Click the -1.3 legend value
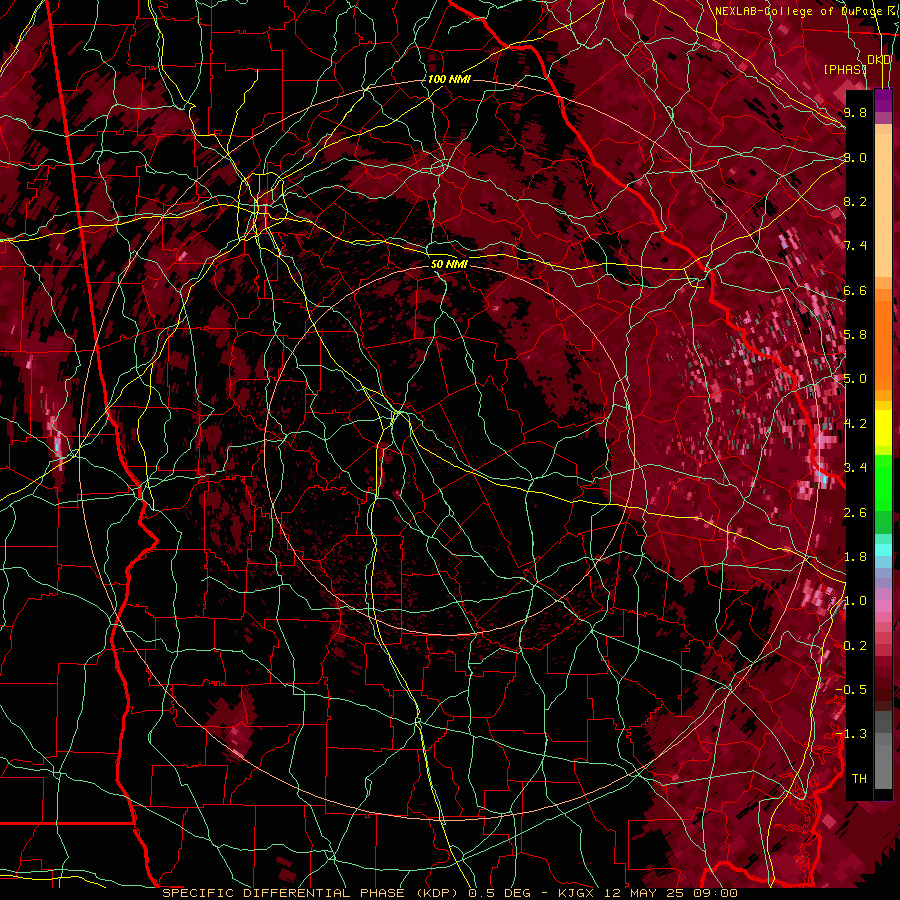This screenshot has height=900, width=900. [852, 734]
